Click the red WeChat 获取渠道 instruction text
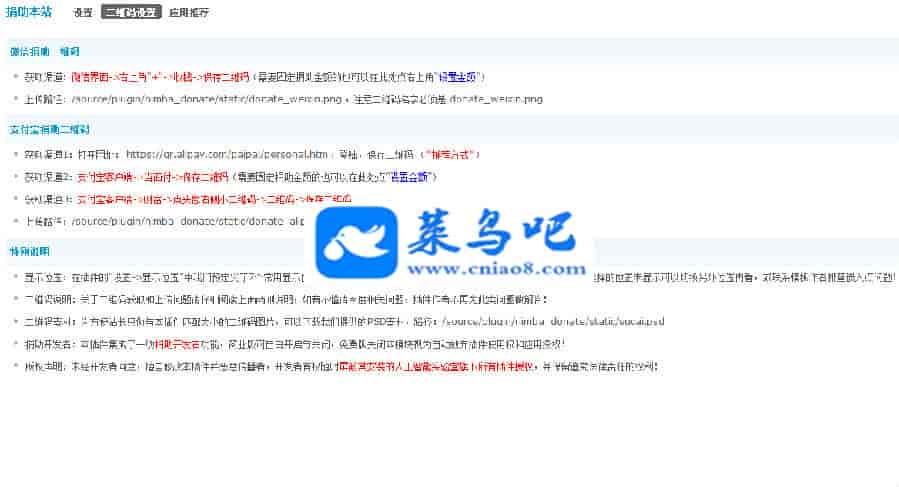 160,76
